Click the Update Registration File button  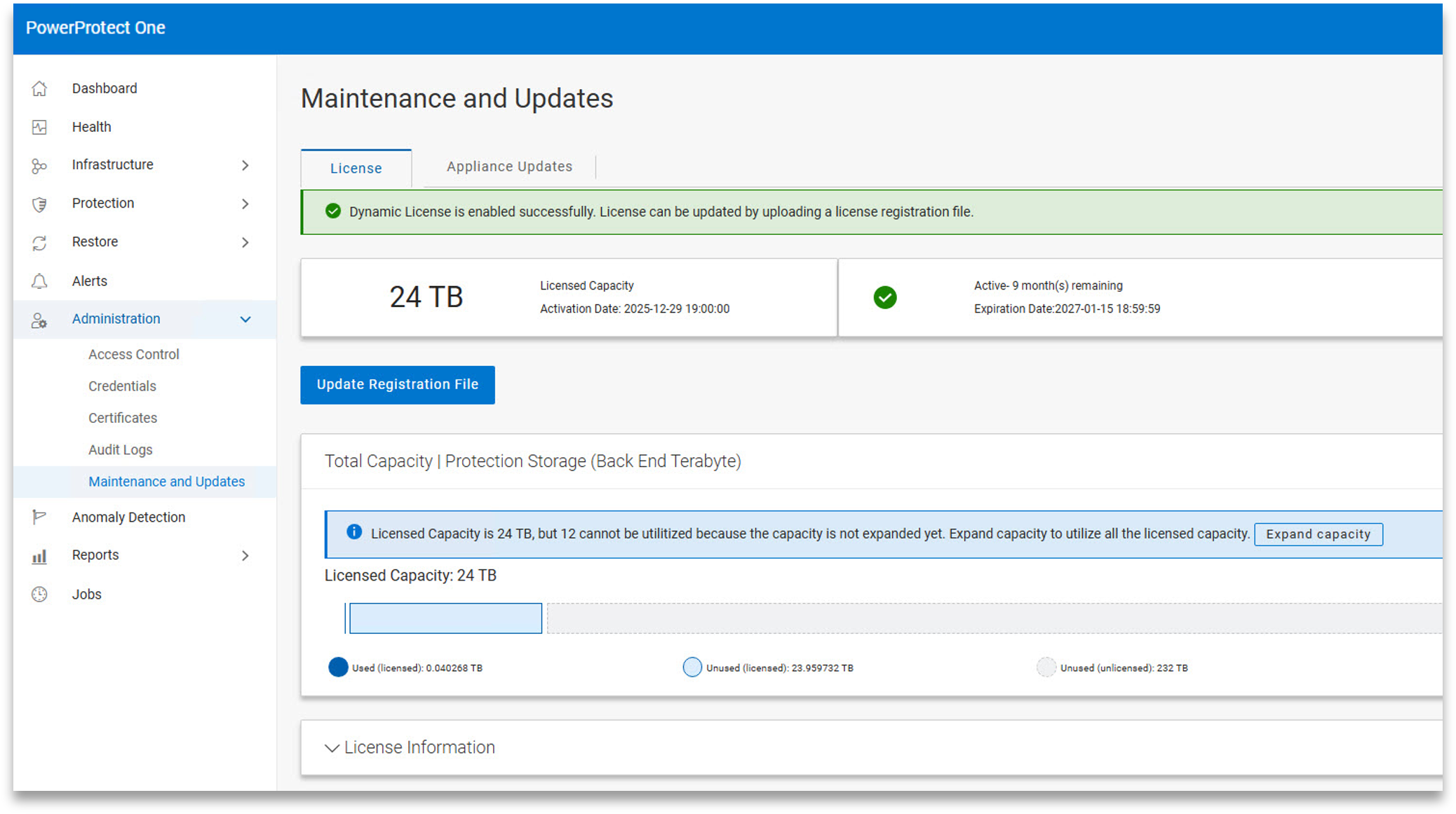398,385
